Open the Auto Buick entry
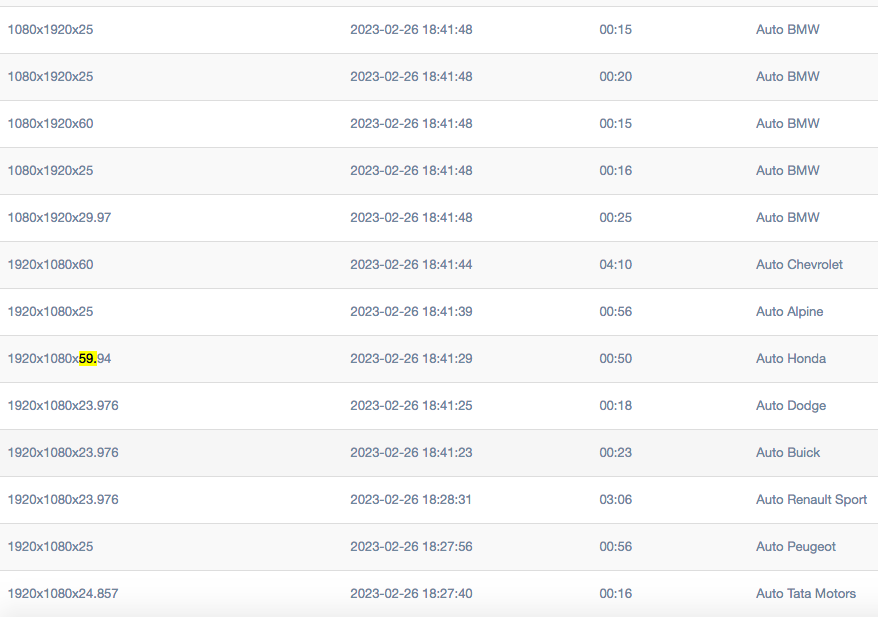The image size is (878, 617). pos(788,452)
